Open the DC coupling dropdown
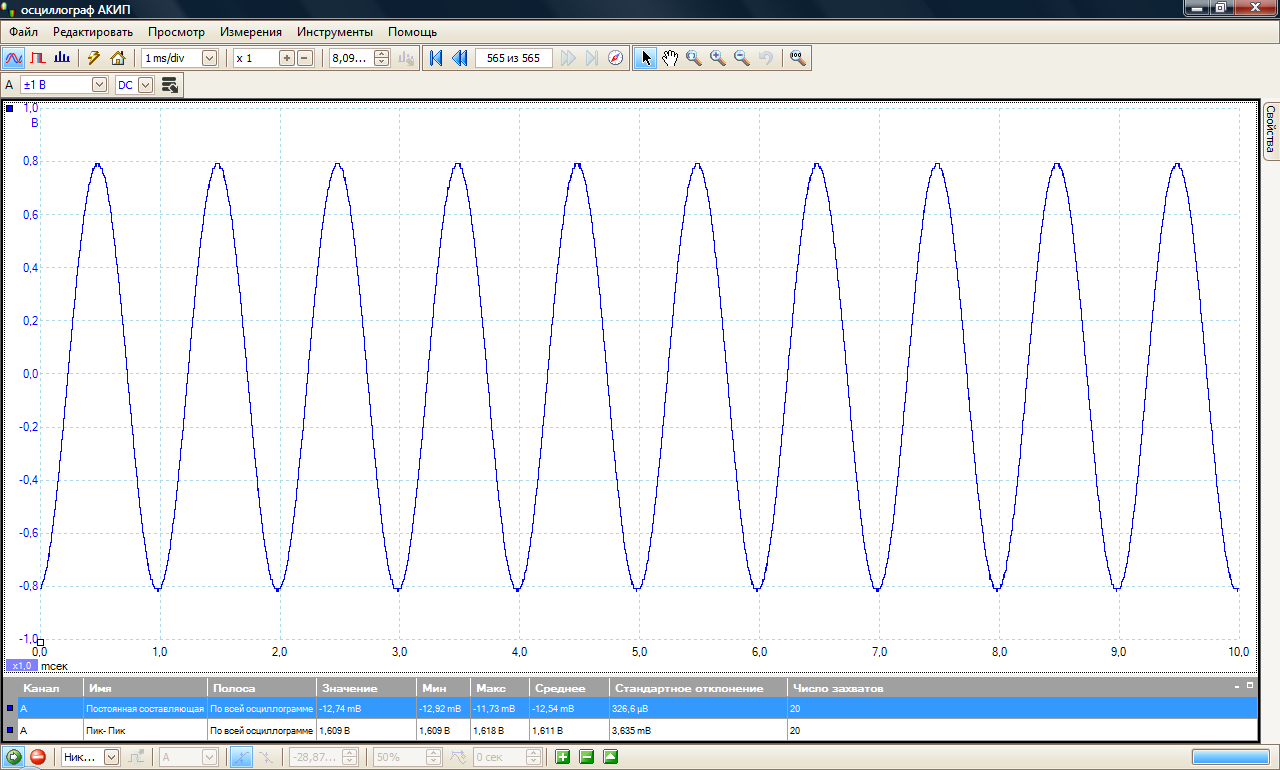The image size is (1280, 770). [146, 85]
